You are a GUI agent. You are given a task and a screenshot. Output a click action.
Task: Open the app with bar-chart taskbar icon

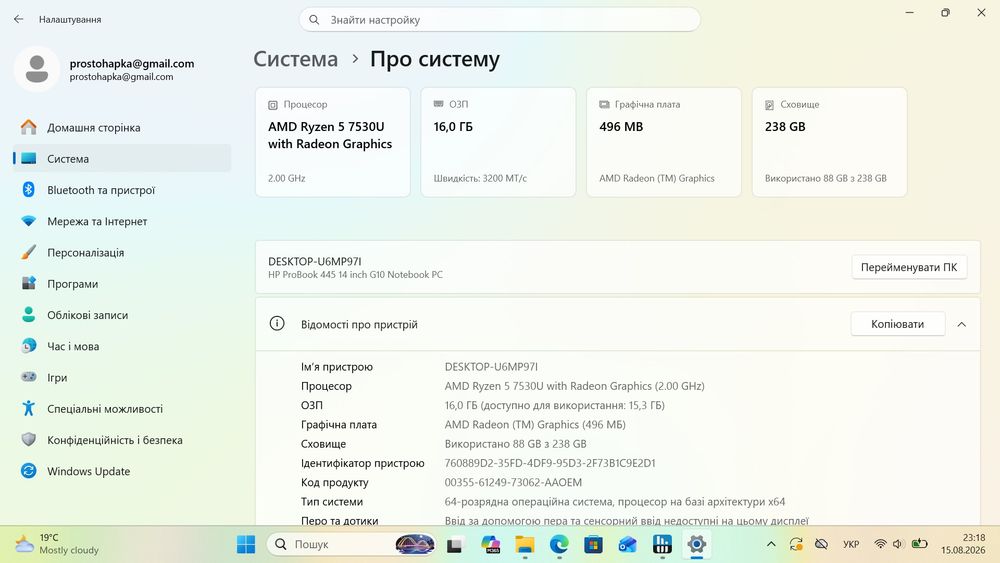pos(662,545)
